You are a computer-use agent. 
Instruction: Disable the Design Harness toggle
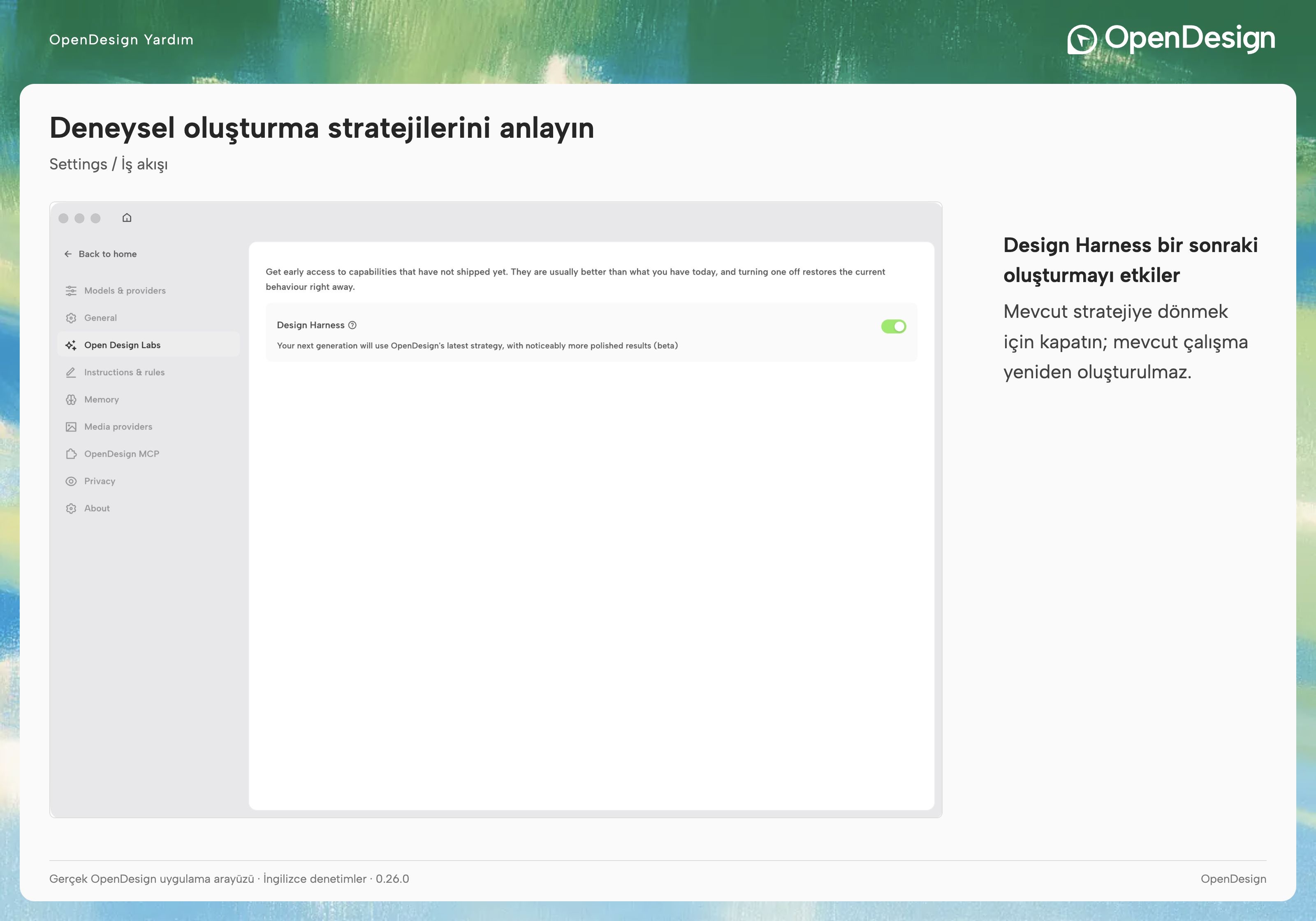pos(894,326)
